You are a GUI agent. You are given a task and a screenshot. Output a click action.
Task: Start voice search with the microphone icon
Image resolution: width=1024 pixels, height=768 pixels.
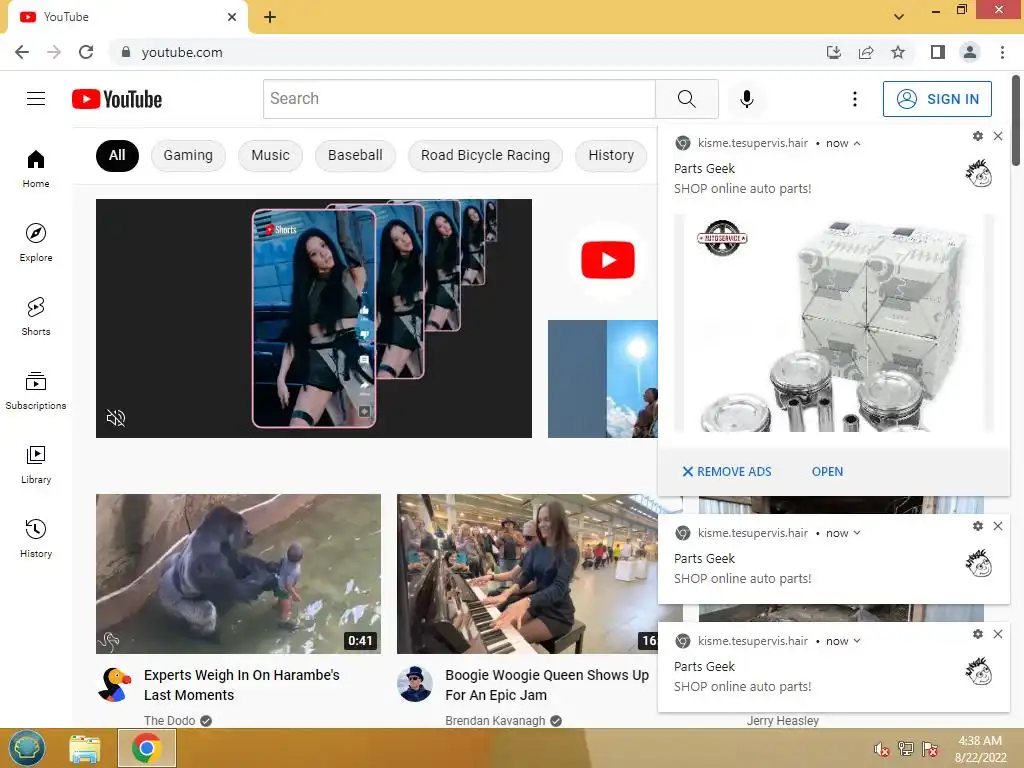[746, 99]
